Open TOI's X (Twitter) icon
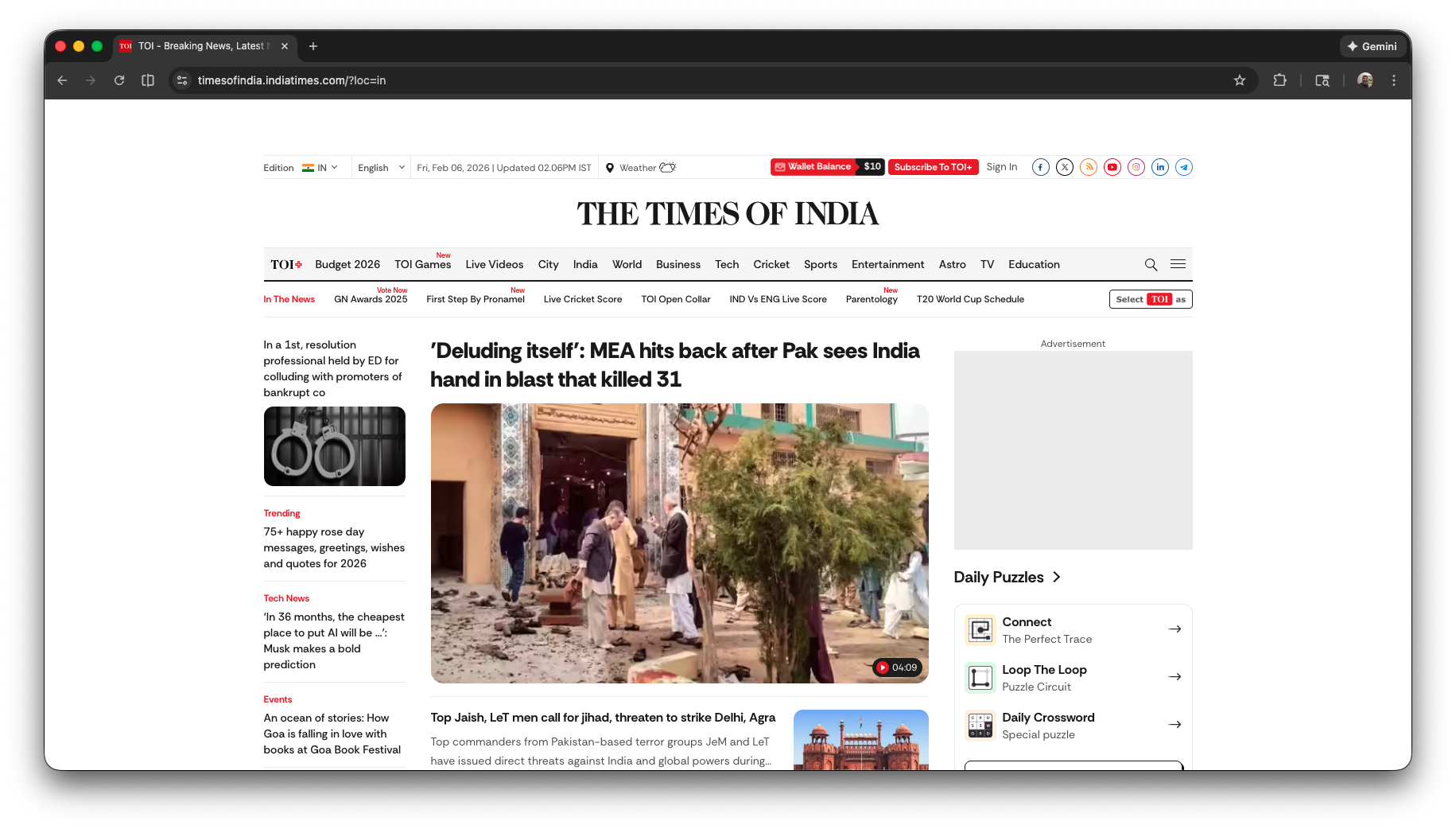Image resolution: width=1456 pixels, height=829 pixels. (x=1064, y=167)
